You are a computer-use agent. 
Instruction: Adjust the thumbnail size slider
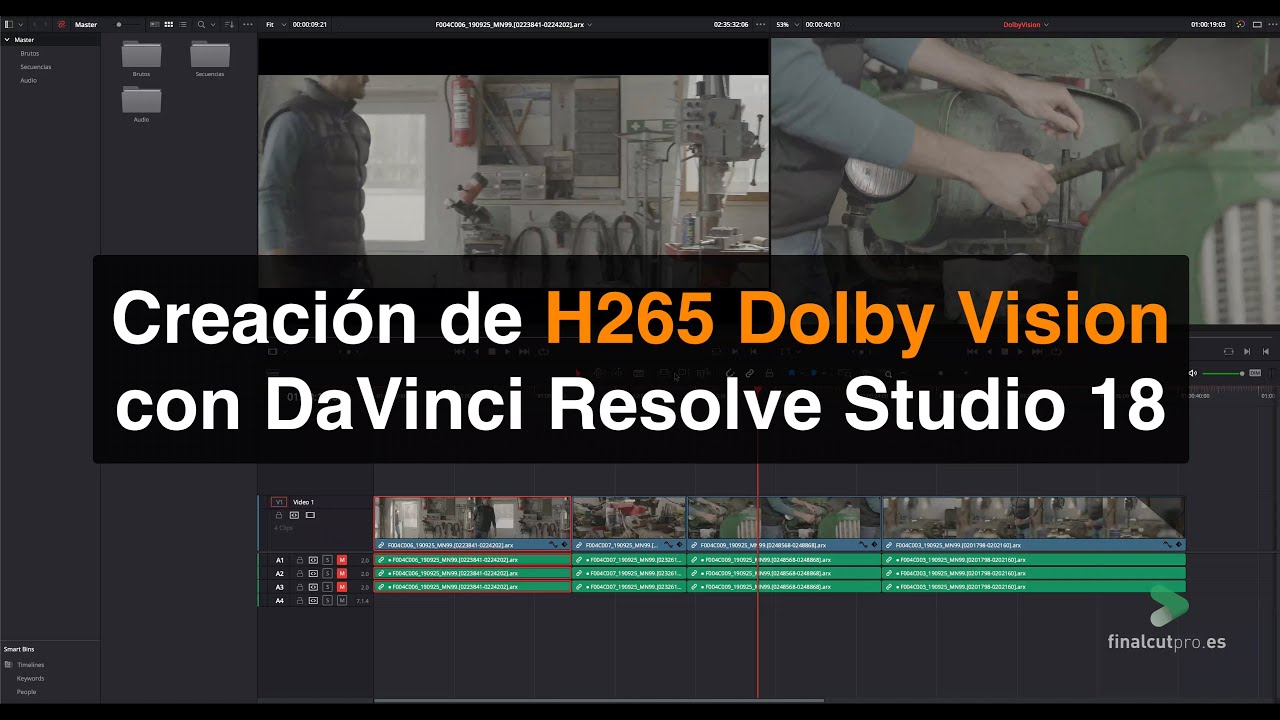128,24
